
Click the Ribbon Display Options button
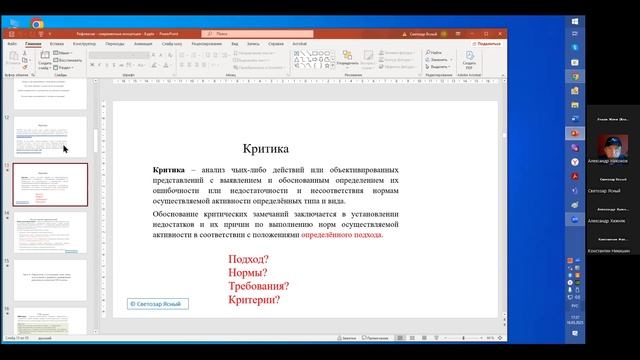pos(458,34)
